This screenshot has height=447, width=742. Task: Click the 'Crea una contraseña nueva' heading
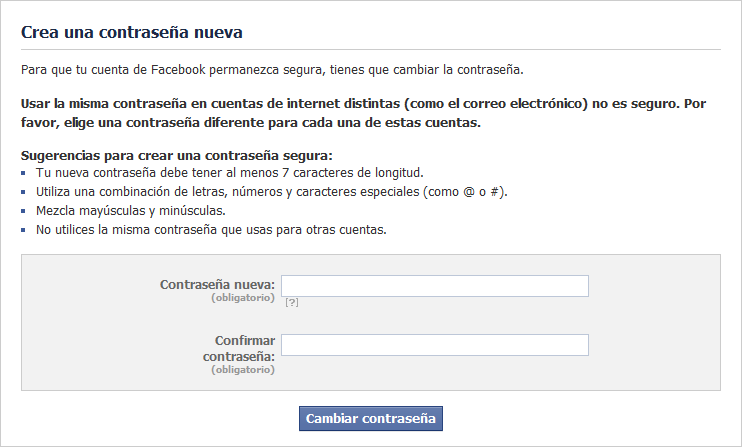pyautogui.click(x=132, y=32)
